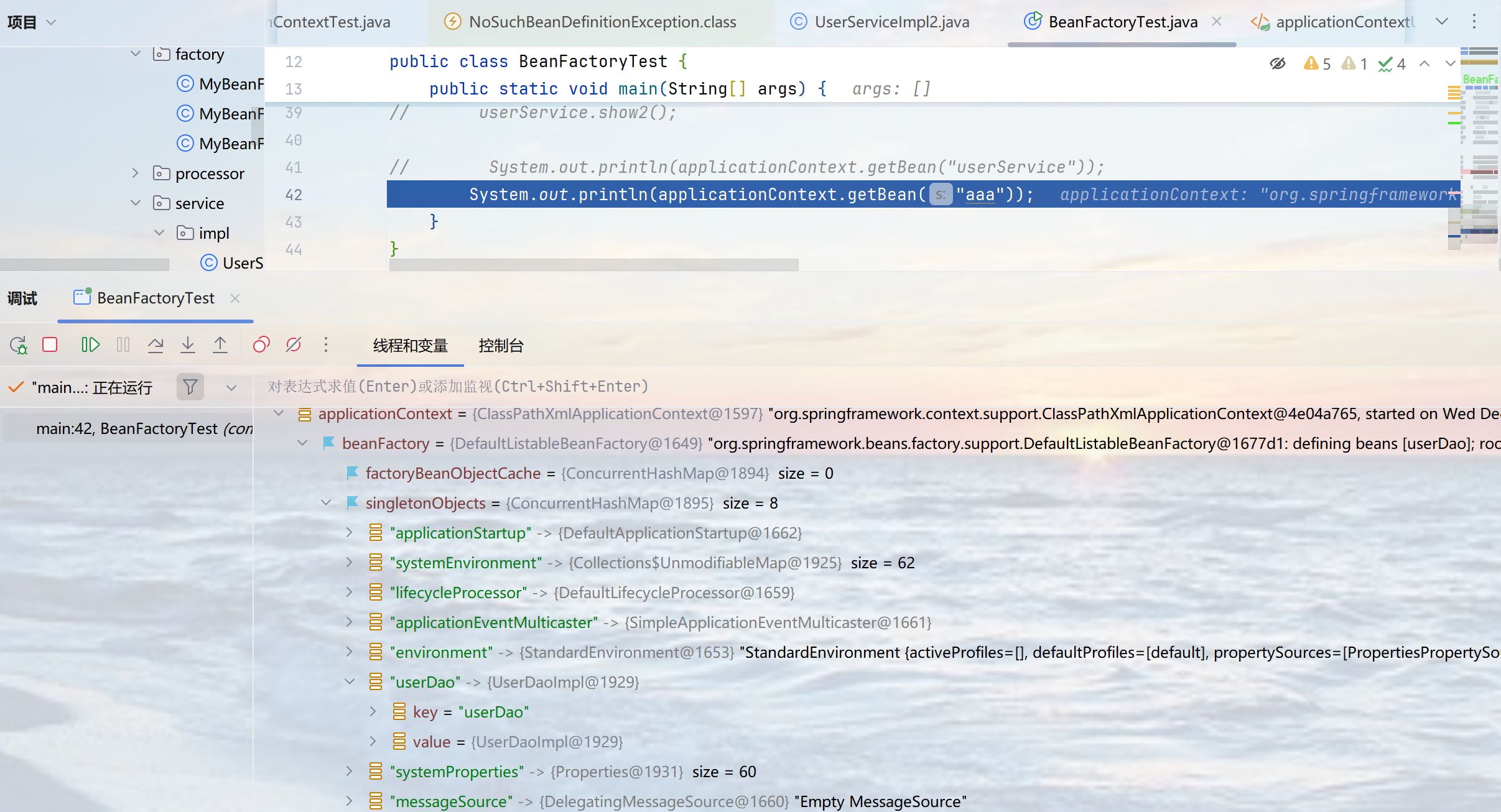Click the Step Over icon
Screen dimensions: 1501x812
point(156,345)
